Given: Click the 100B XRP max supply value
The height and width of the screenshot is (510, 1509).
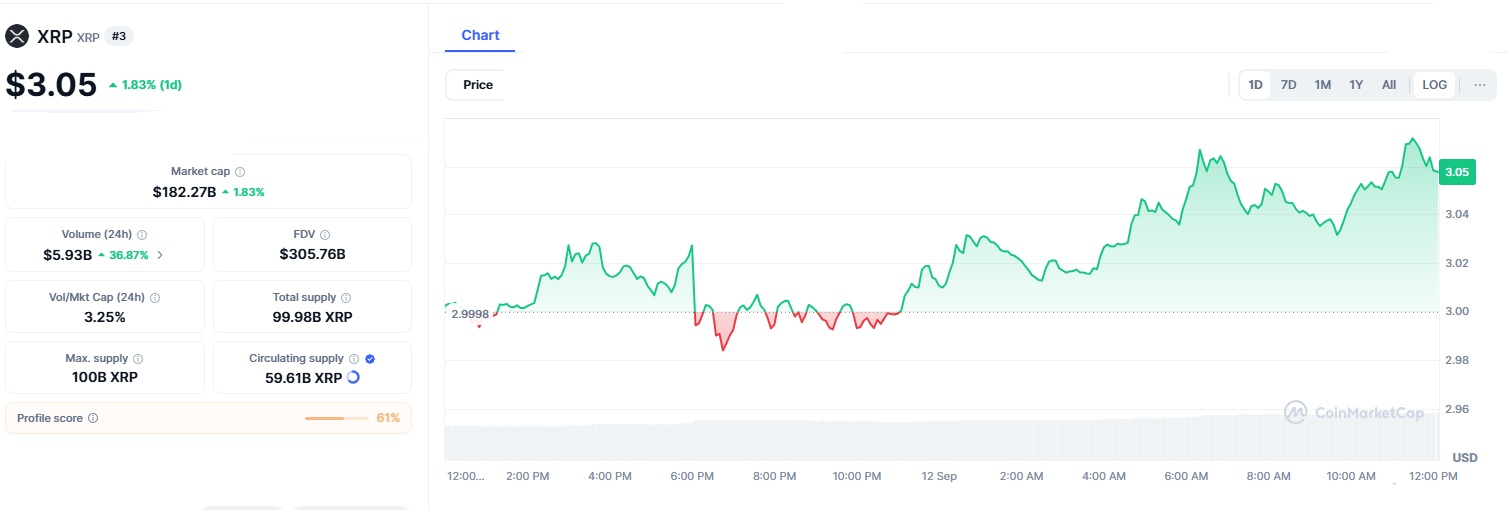Looking at the screenshot, I should 105,378.
